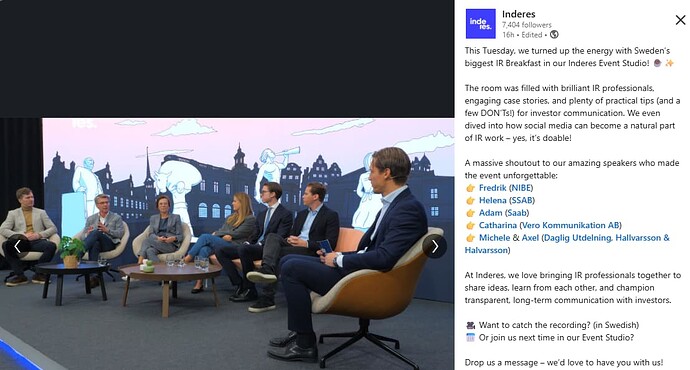Click the globe visibility icon
The height and width of the screenshot is (370, 690).
tap(554, 34)
